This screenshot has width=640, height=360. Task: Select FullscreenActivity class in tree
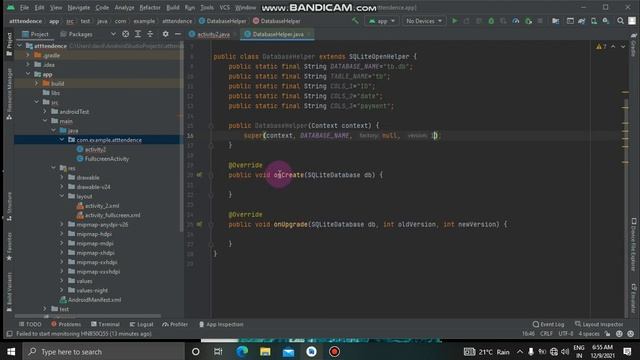coord(102,158)
